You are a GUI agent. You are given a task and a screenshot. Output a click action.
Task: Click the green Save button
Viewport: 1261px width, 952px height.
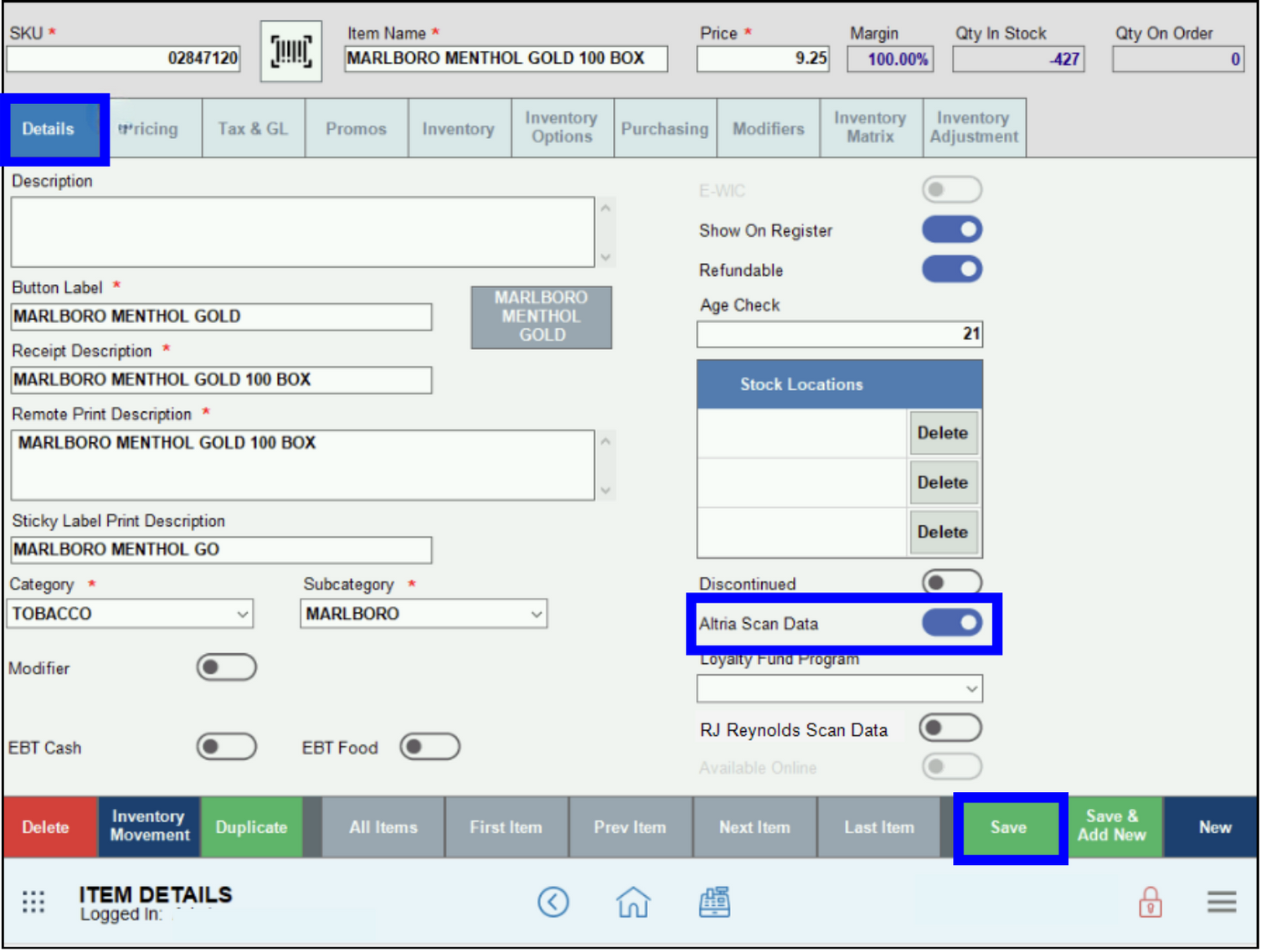(1009, 827)
